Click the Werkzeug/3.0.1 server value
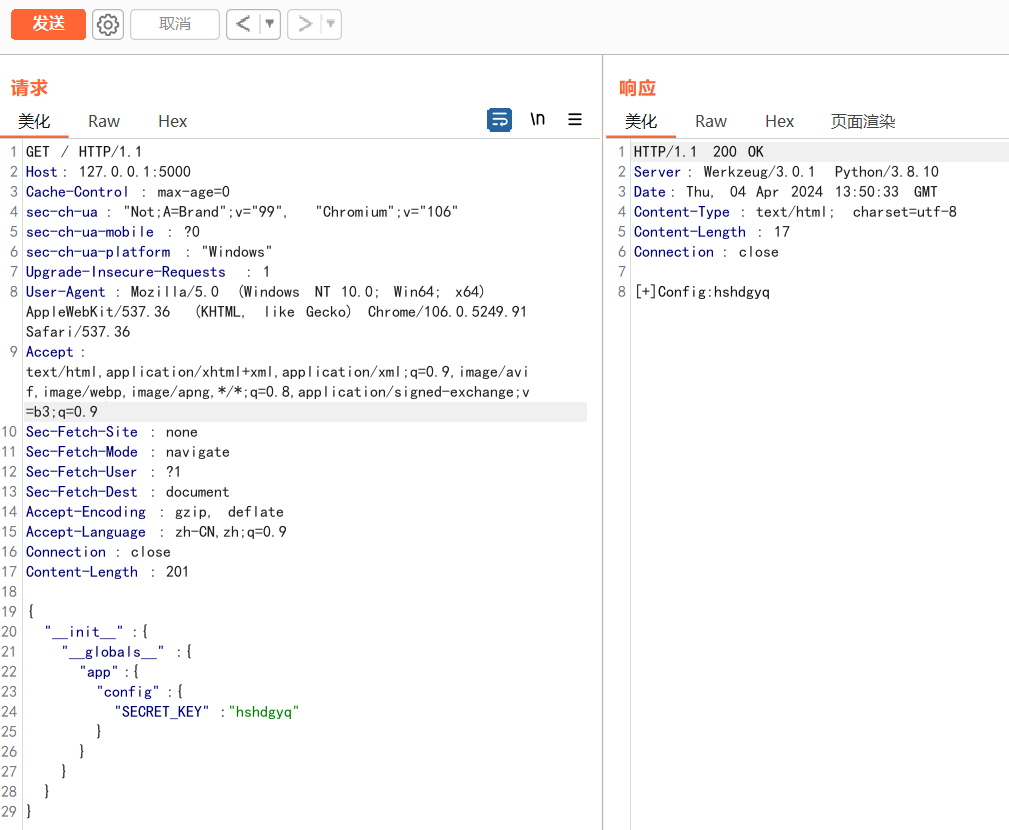 pyautogui.click(x=759, y=172)
